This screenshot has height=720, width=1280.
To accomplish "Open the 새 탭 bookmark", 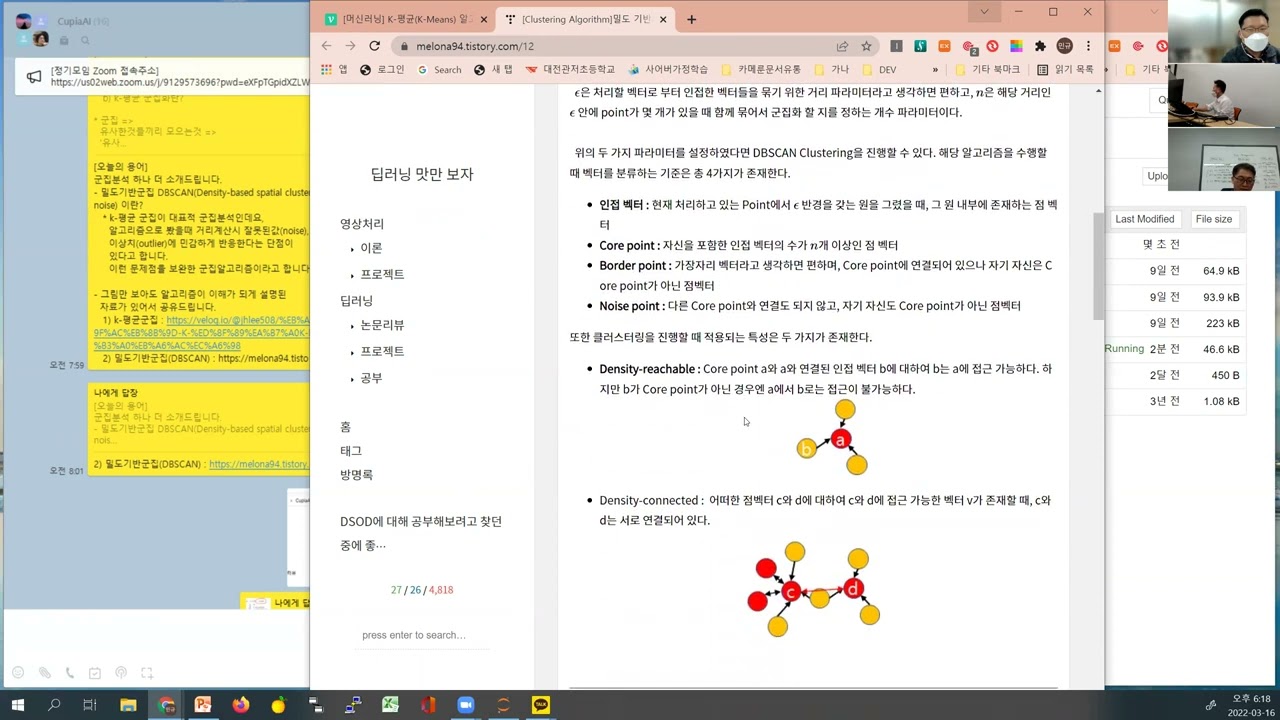I will 493,70.
